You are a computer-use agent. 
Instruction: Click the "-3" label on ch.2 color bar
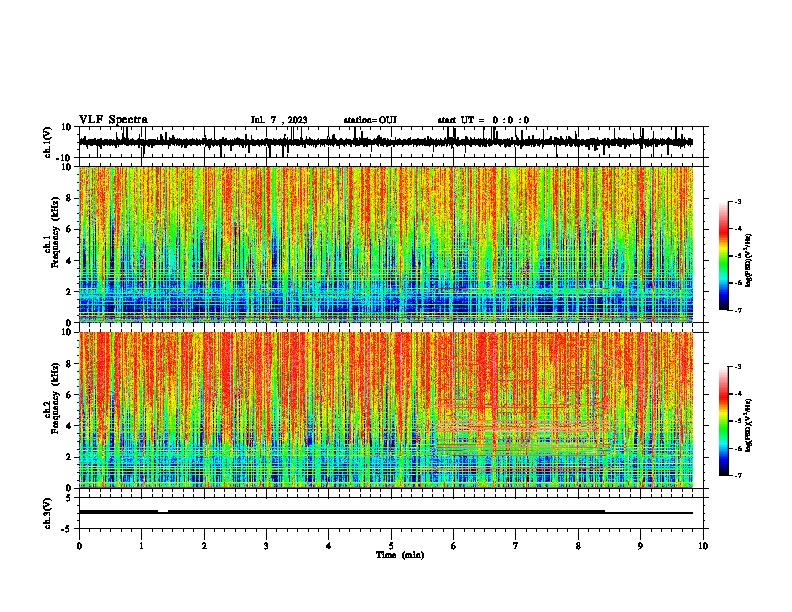737,367
